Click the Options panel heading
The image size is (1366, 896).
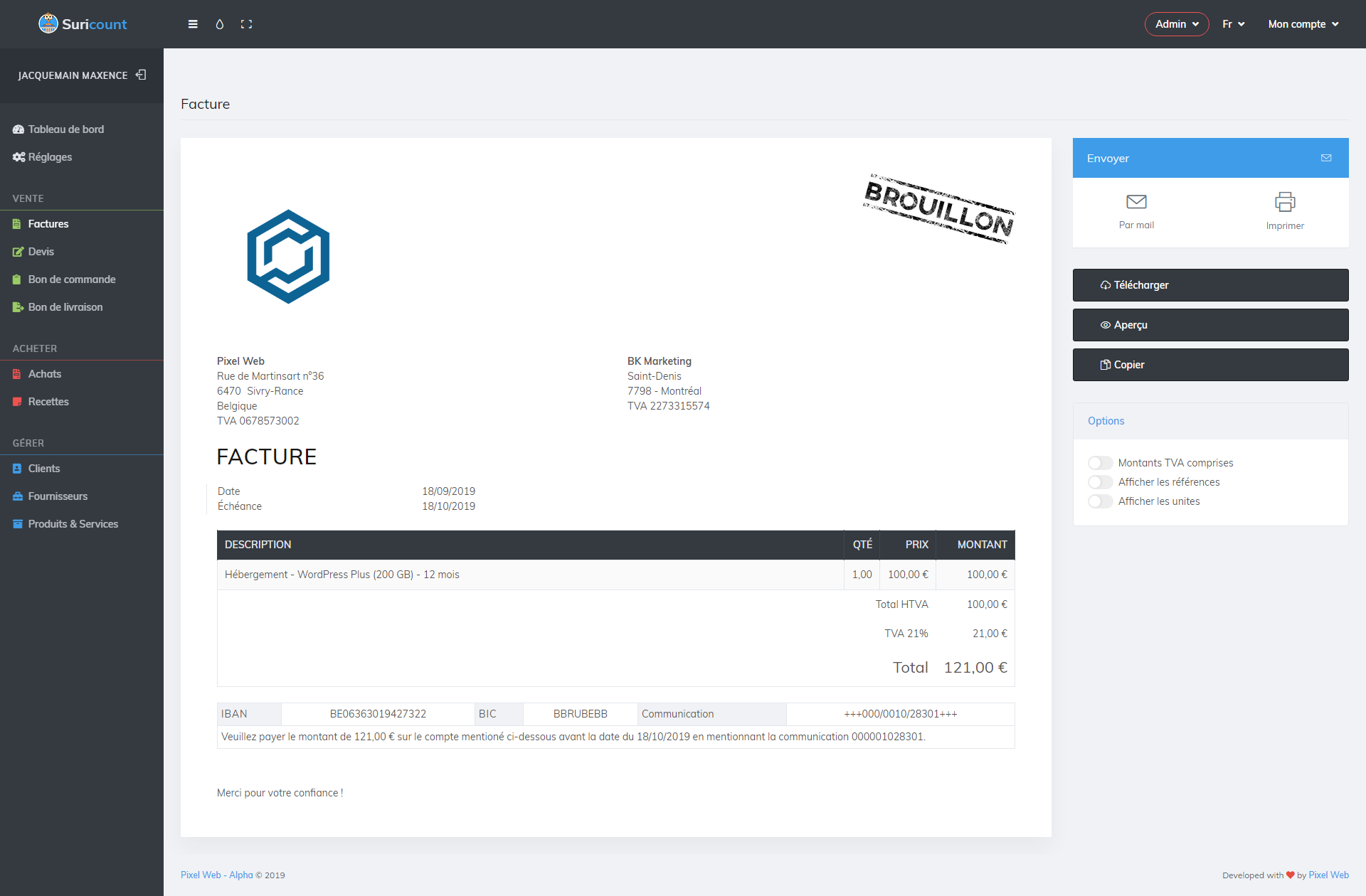[1106, 421]
